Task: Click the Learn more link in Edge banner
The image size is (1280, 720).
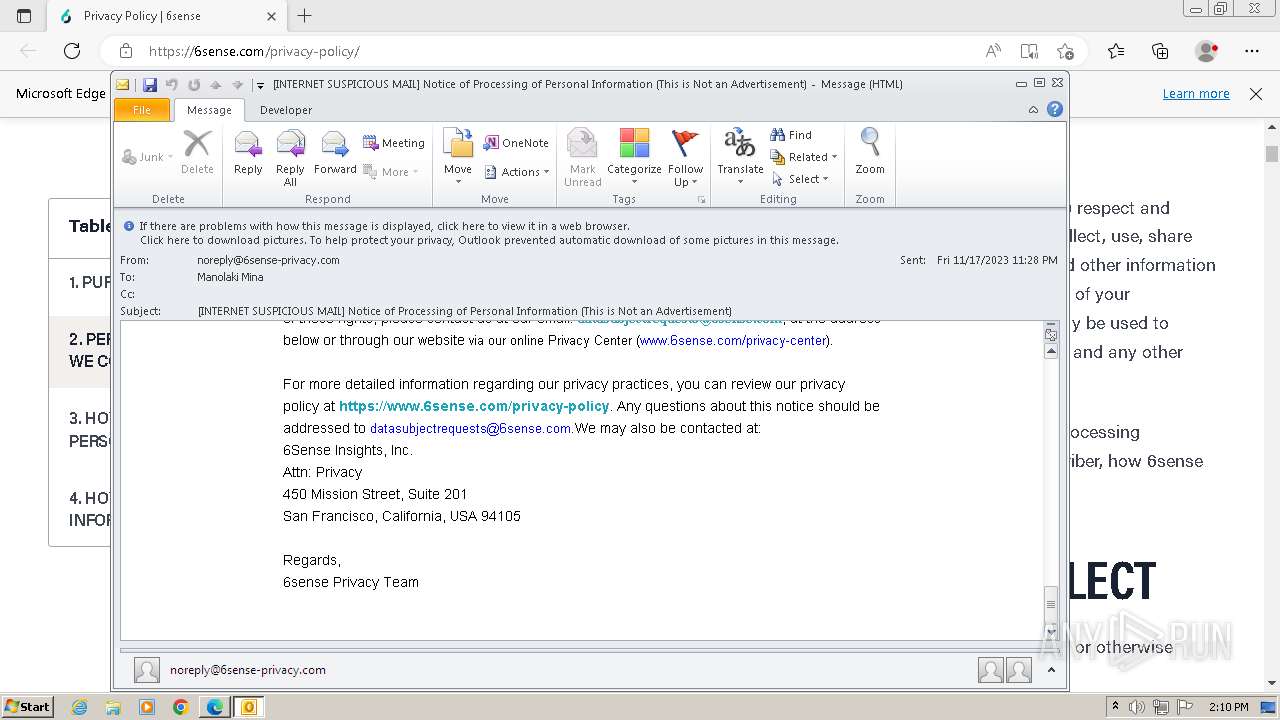Action: click(x=1196, y=93)
